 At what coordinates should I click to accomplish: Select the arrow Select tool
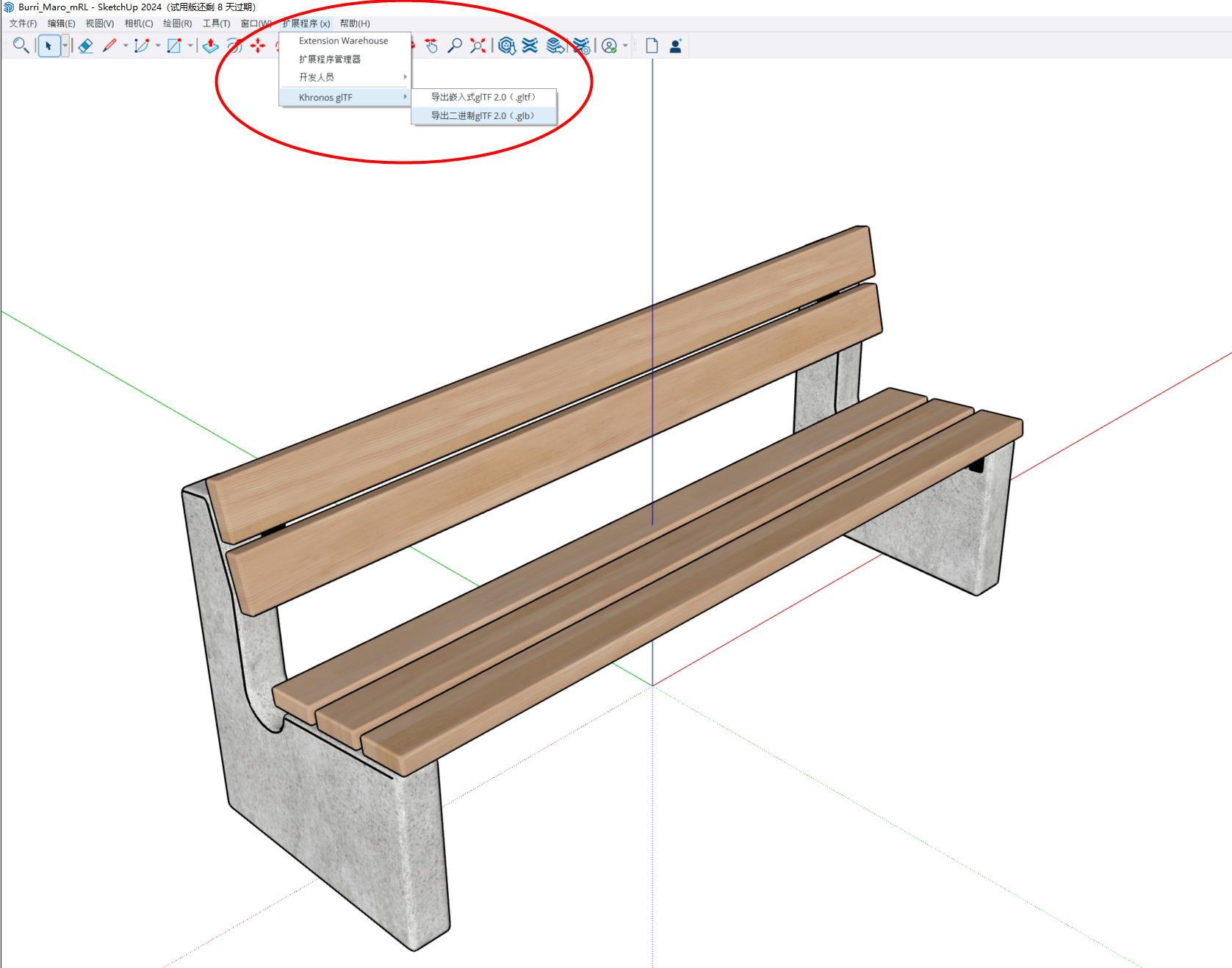point(48,46)
